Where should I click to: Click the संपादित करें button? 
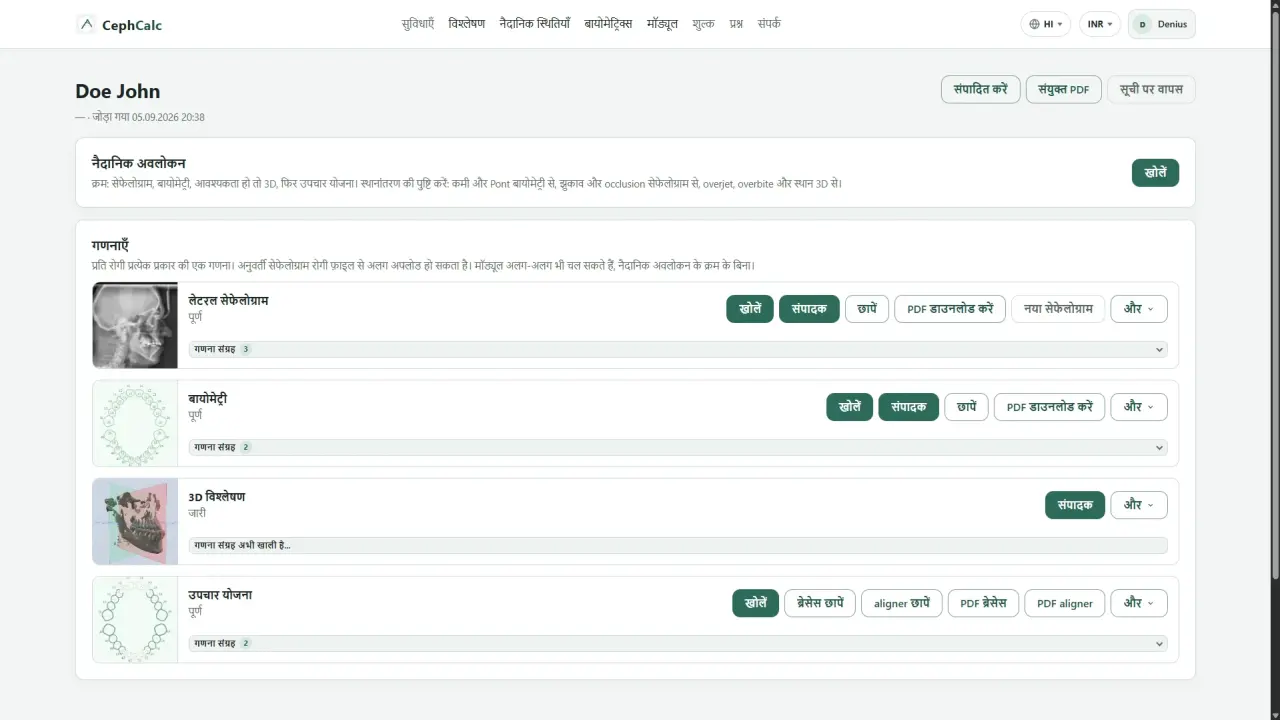(x=981, y=89)
